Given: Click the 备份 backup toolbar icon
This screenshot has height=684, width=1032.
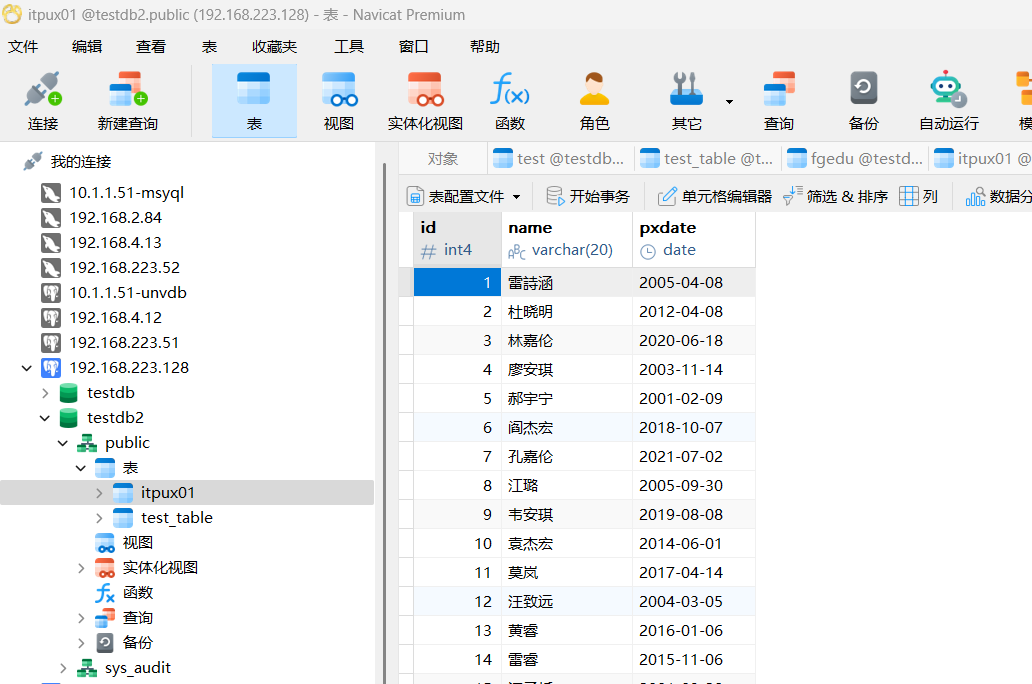Looking at the screenshot, I should pyautogui.click(x=863, y=101).
